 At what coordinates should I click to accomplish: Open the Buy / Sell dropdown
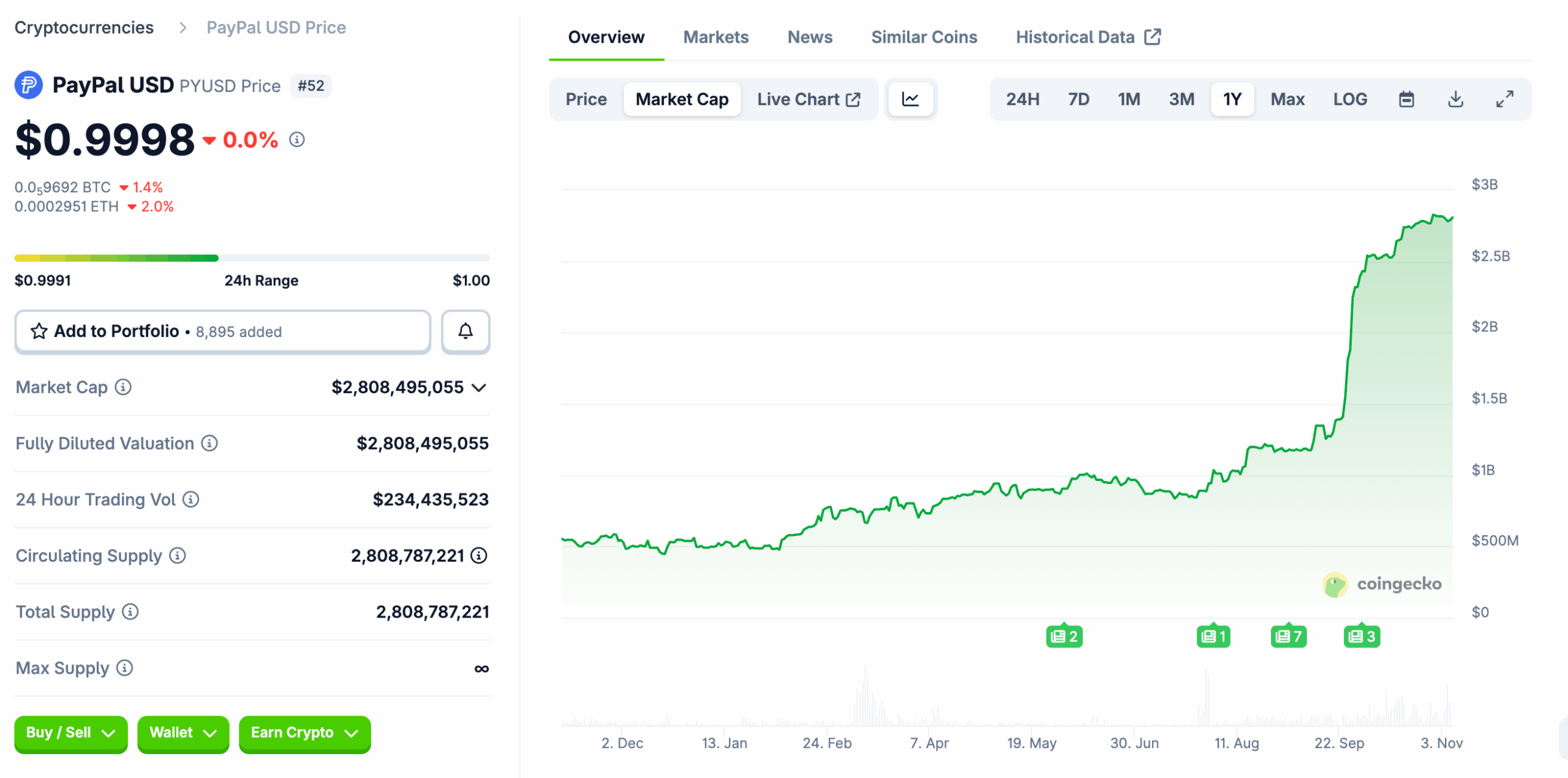(x=70, y=733)
